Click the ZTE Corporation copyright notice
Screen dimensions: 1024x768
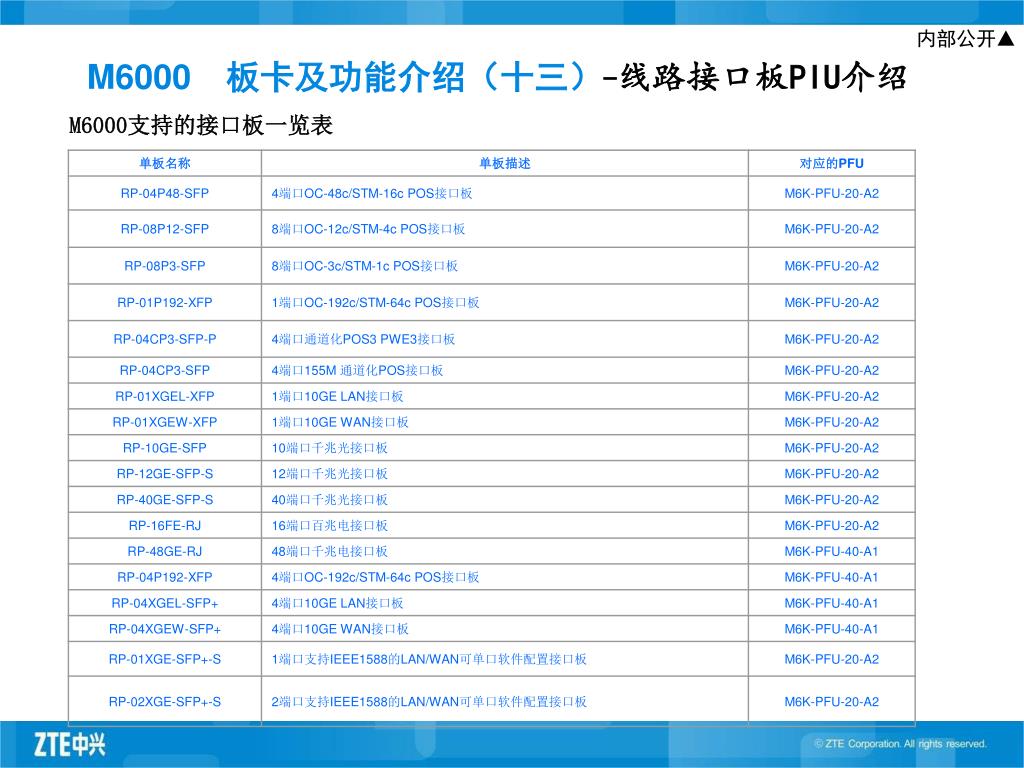pos(900,743)
